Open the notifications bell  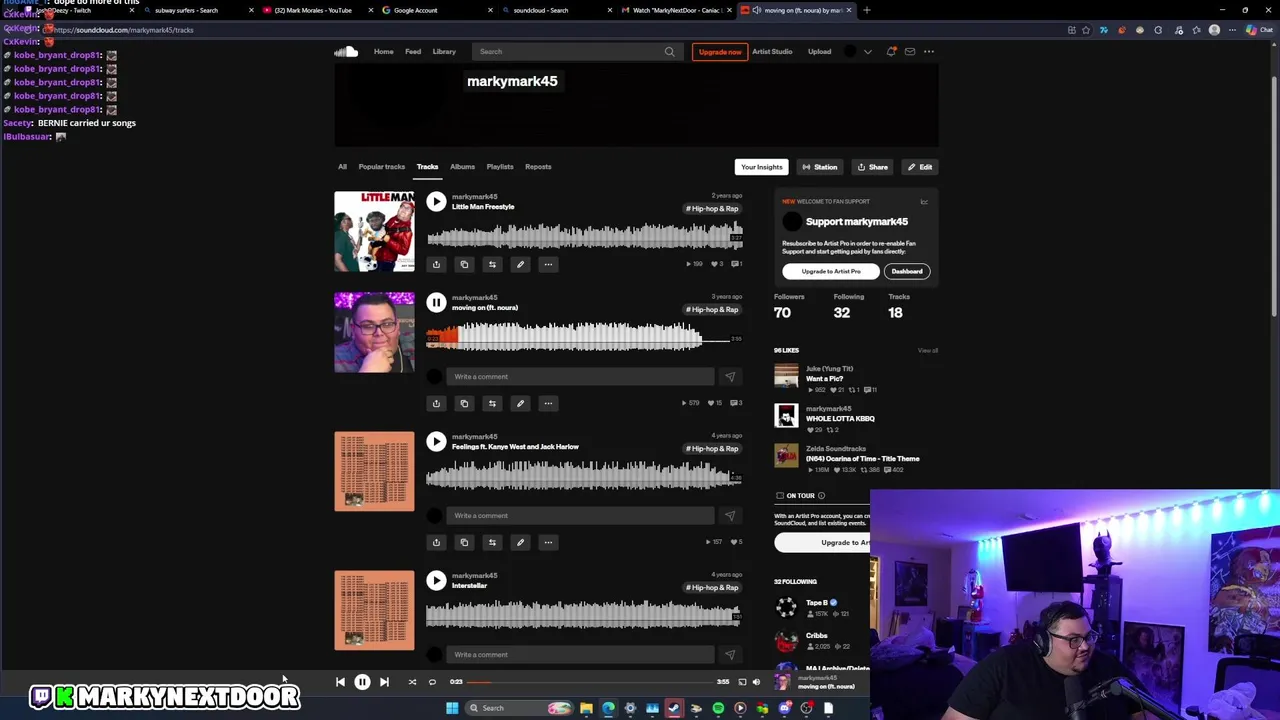pyautogui.click(x=891, y=51)
